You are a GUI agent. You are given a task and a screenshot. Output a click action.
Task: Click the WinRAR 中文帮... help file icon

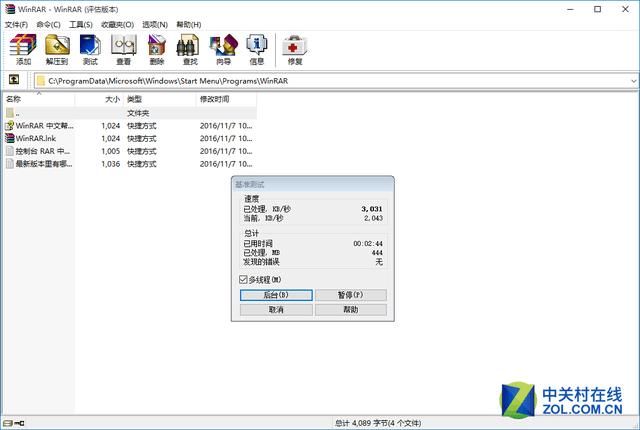coord(10,126)
